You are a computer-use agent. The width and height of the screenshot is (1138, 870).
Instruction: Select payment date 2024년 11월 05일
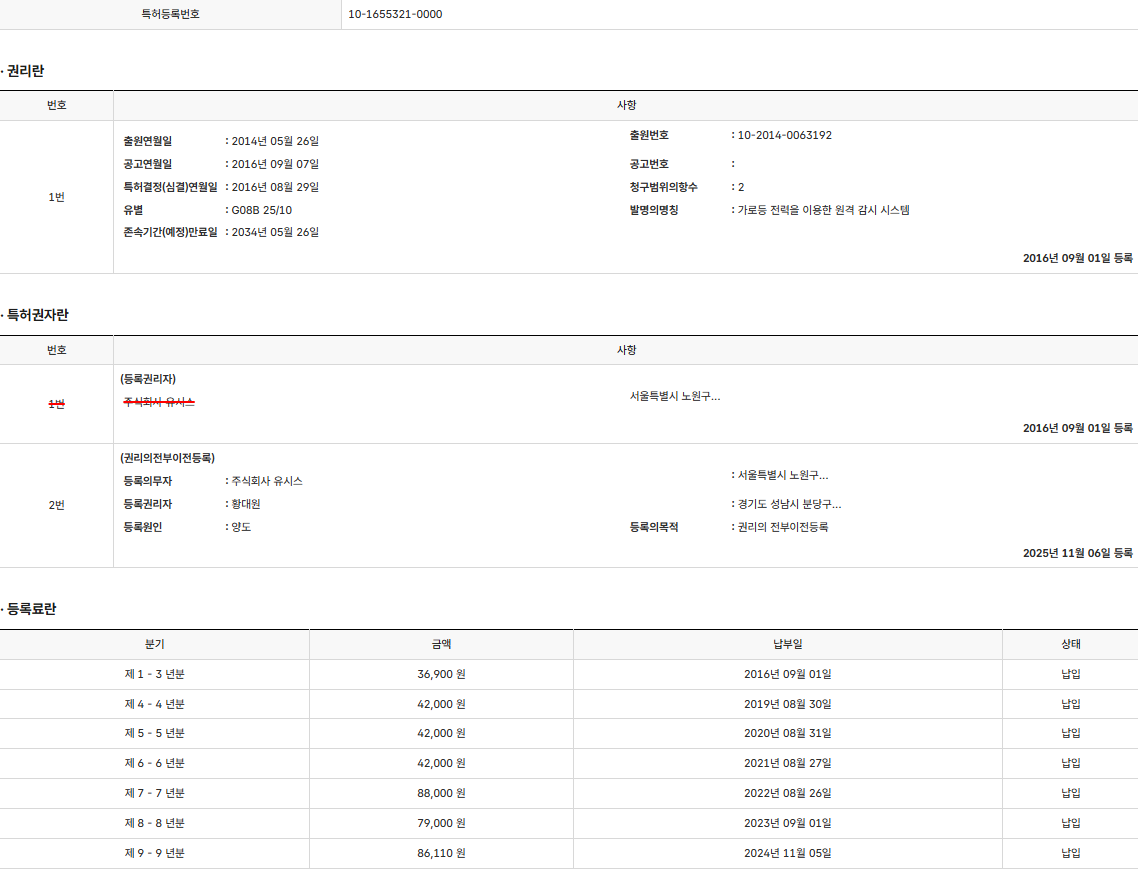tap(787, 853)
